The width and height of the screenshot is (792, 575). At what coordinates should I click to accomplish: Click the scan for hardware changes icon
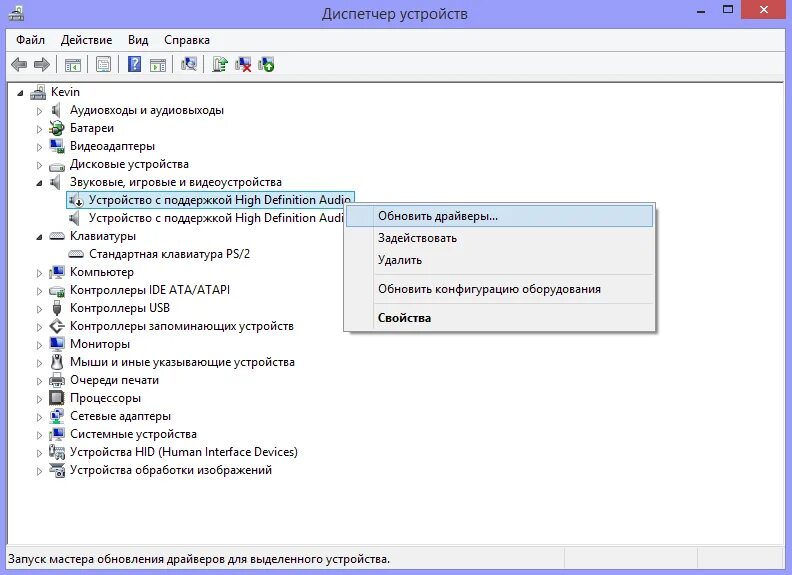point(189,64)
